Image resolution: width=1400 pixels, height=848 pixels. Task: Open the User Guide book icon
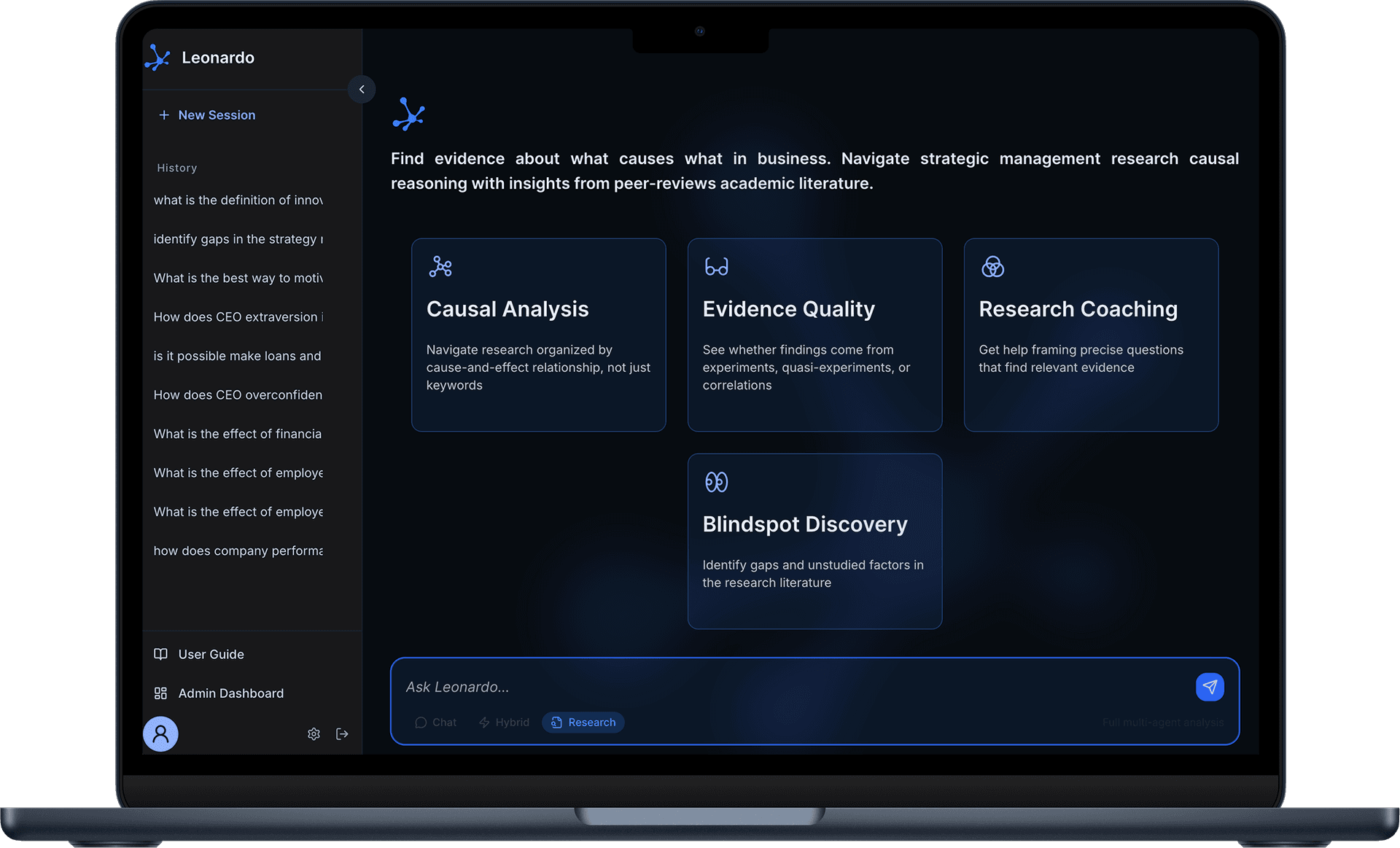point(160,654)
